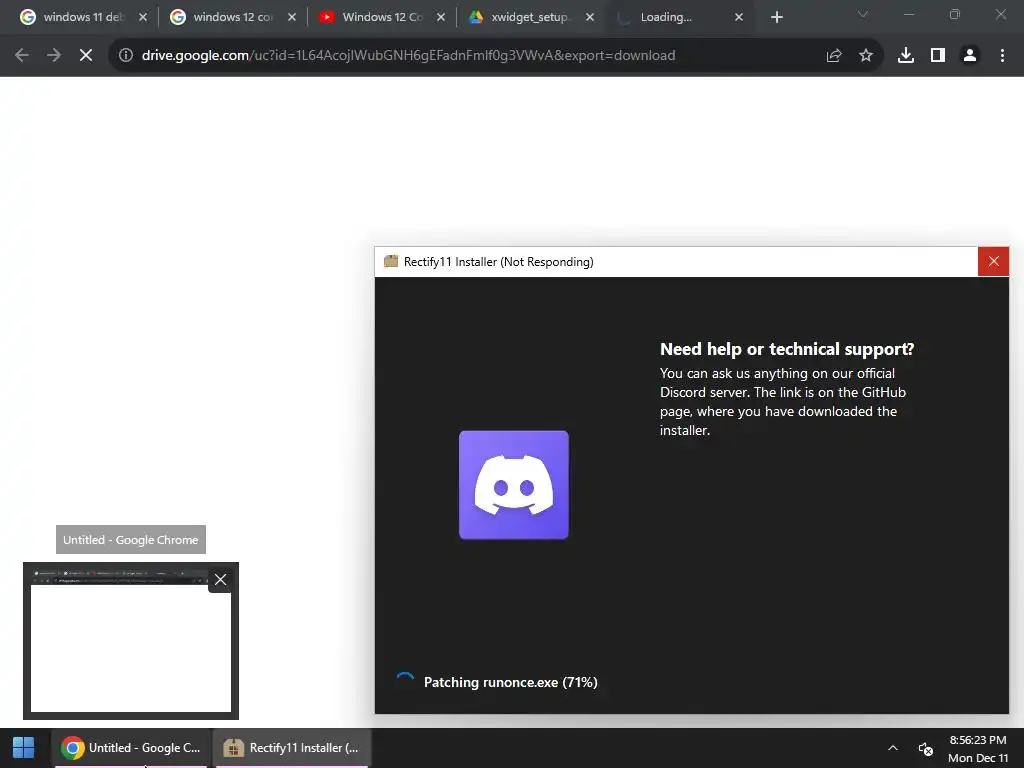
Task: Open the muted volume tray icon
Action: (x=925, y=748)
